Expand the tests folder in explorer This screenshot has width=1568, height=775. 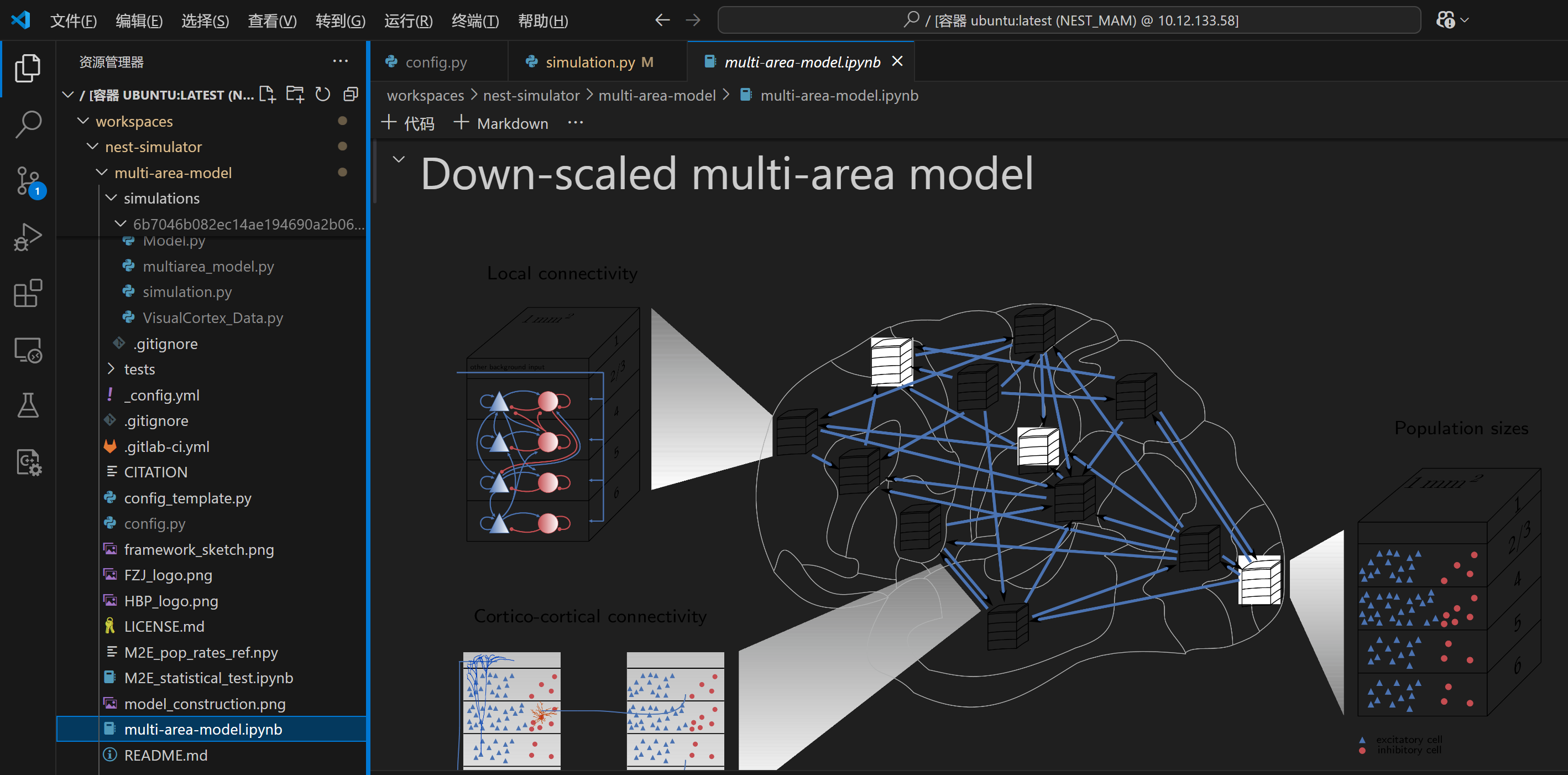click(x=139, y=369)
